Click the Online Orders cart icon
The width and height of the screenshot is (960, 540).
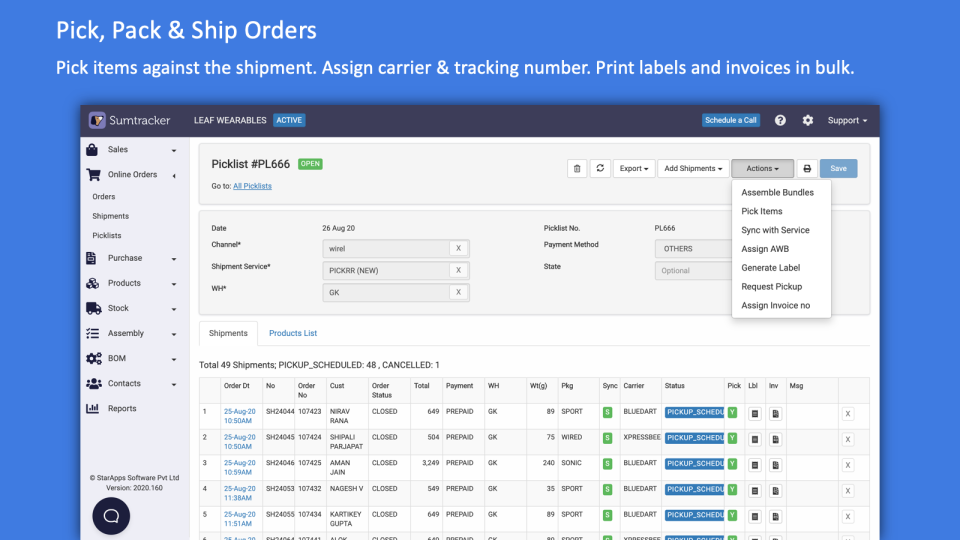pyautogui.click(x=93, y=174)
